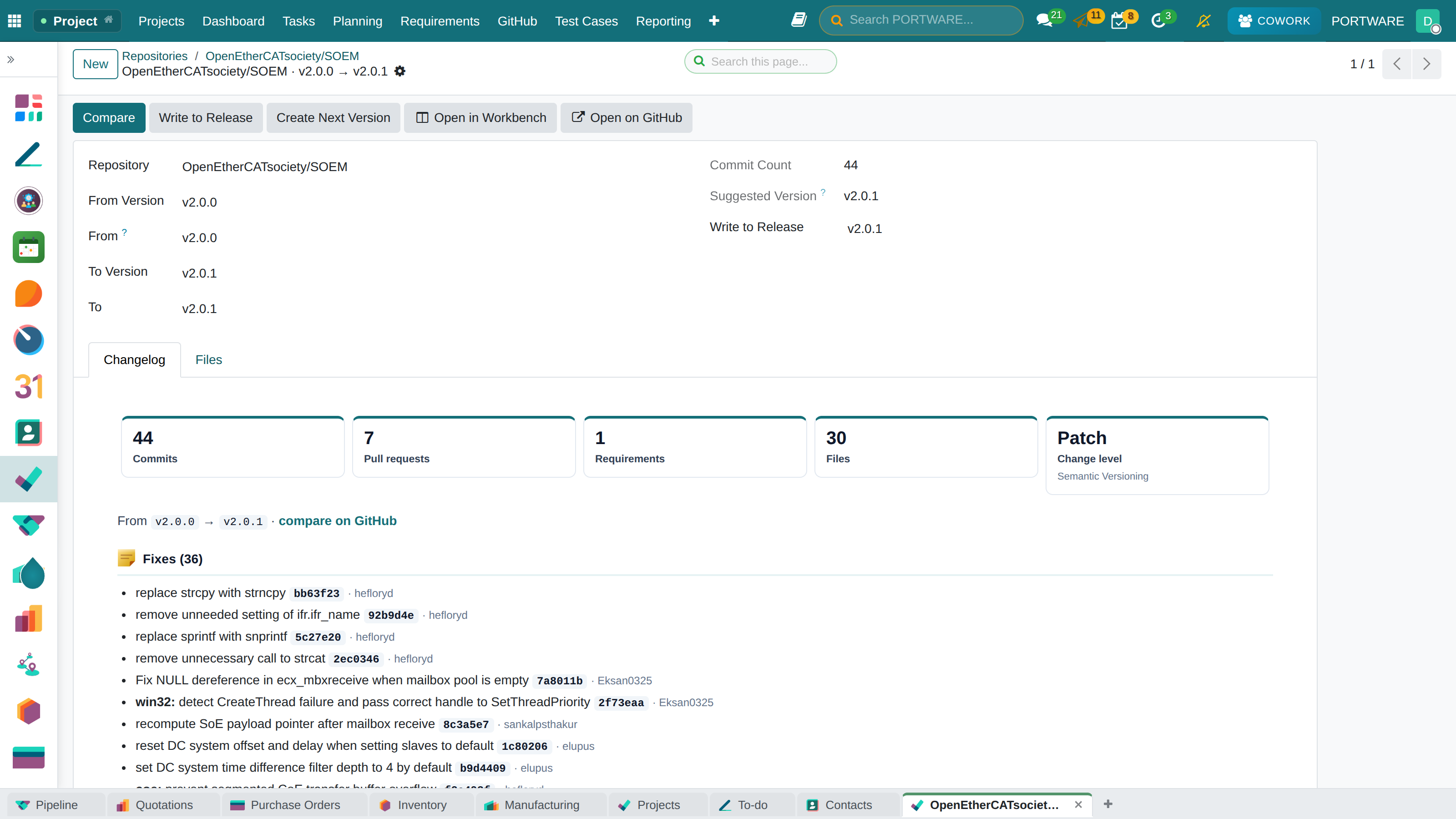Viewport: 1456px width, 819px height.
Task: Click the COWORK button
Action: point(1274,21)
